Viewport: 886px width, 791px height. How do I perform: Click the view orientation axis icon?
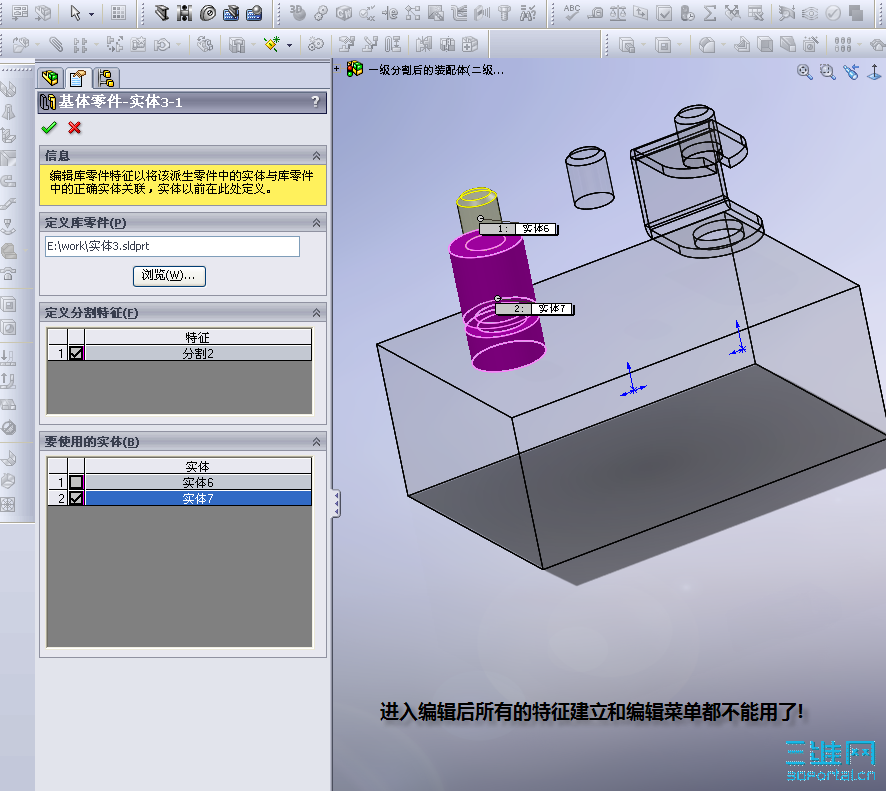(874, 72)
